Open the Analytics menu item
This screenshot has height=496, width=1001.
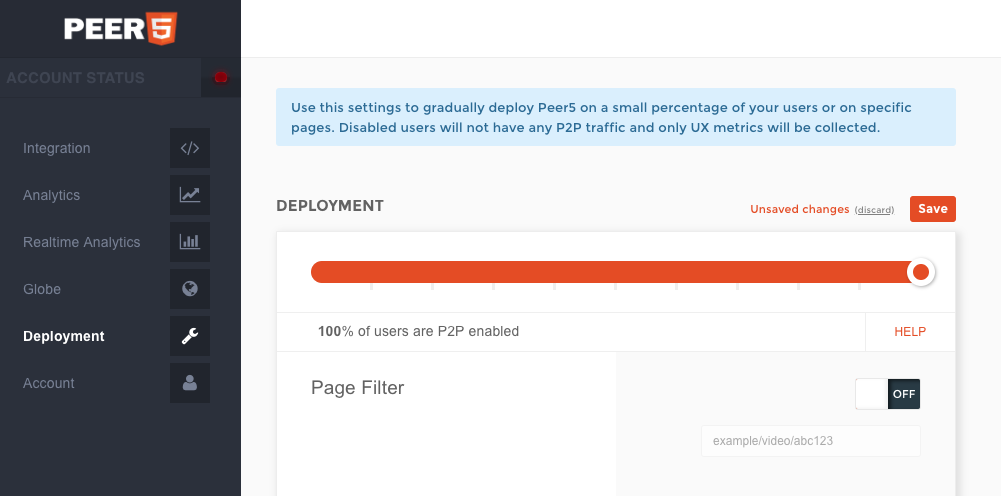(x=52, y=195)
